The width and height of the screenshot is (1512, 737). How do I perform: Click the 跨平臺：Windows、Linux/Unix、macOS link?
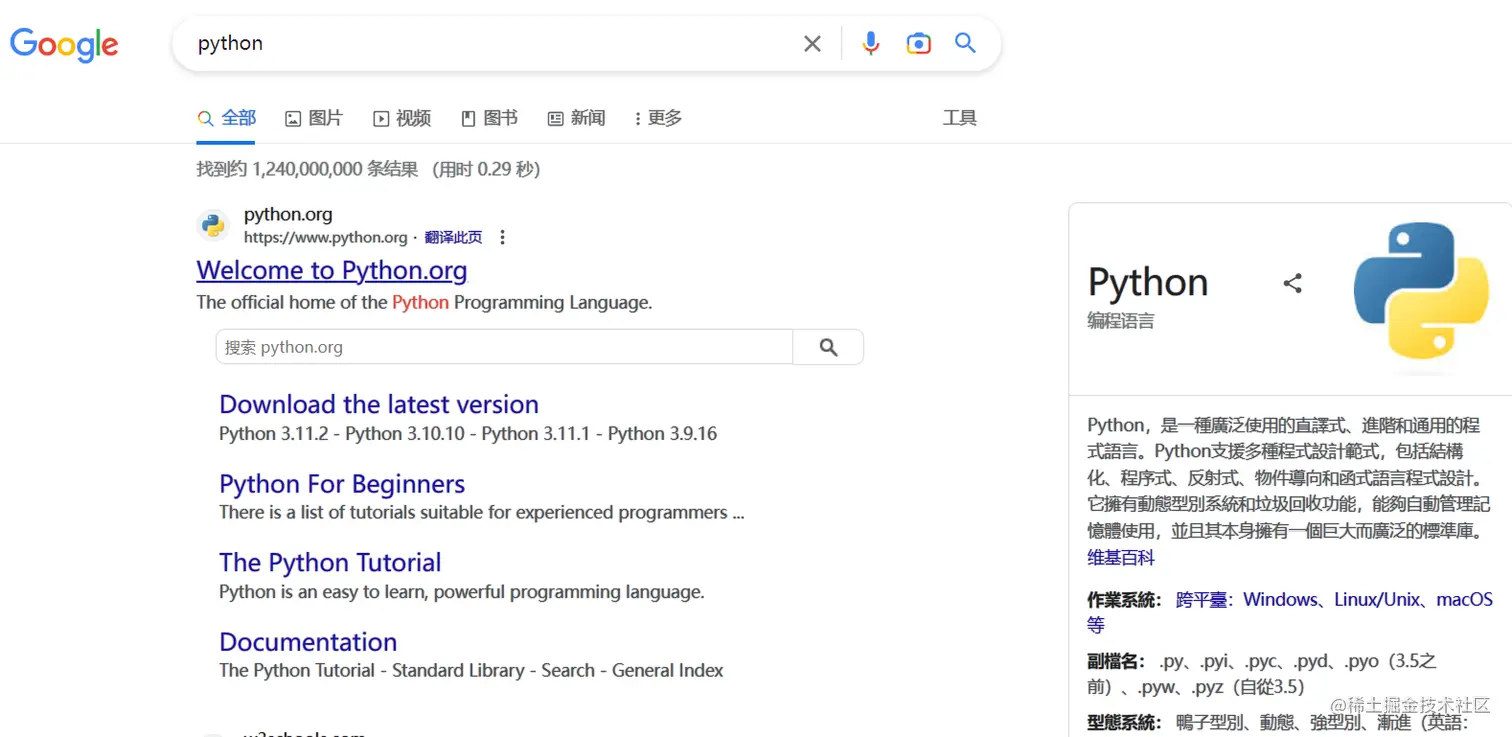coord(1334,600)
